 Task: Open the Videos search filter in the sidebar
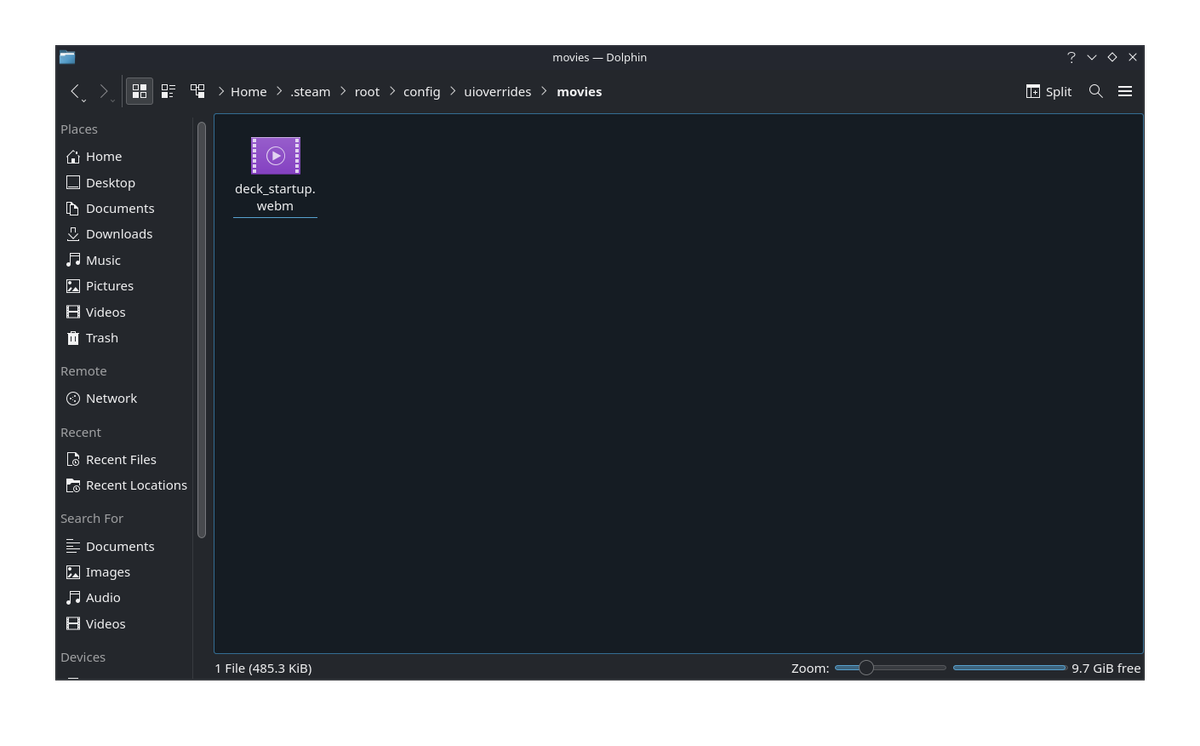tap(104, 623)
